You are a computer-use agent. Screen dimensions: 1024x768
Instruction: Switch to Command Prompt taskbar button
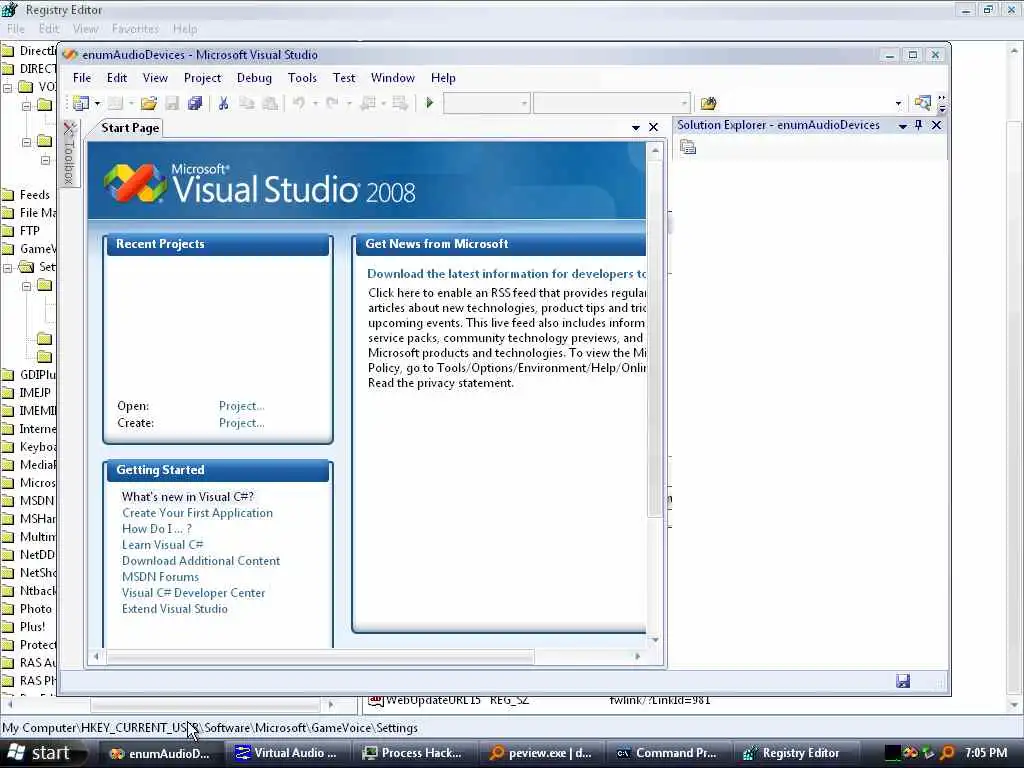[667, 753]
